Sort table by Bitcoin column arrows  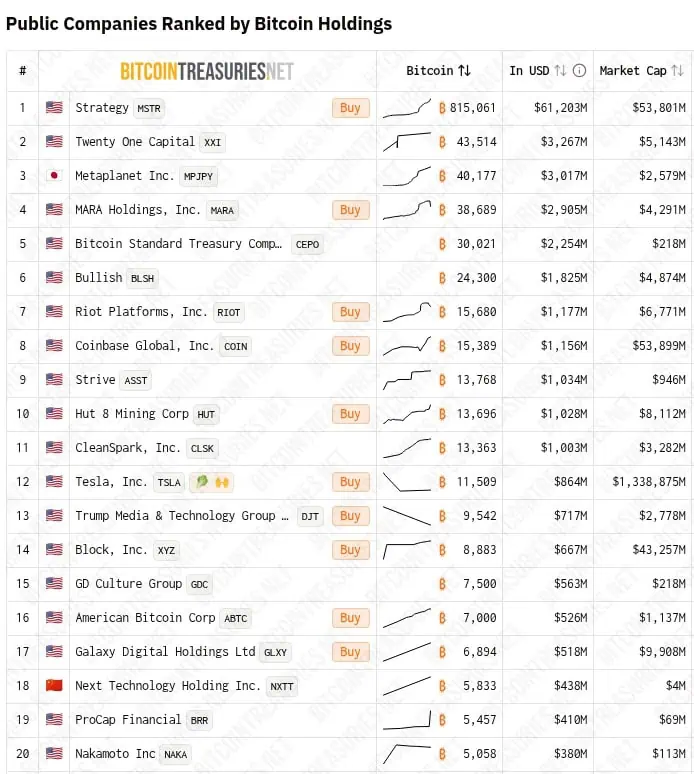point(464,71)
